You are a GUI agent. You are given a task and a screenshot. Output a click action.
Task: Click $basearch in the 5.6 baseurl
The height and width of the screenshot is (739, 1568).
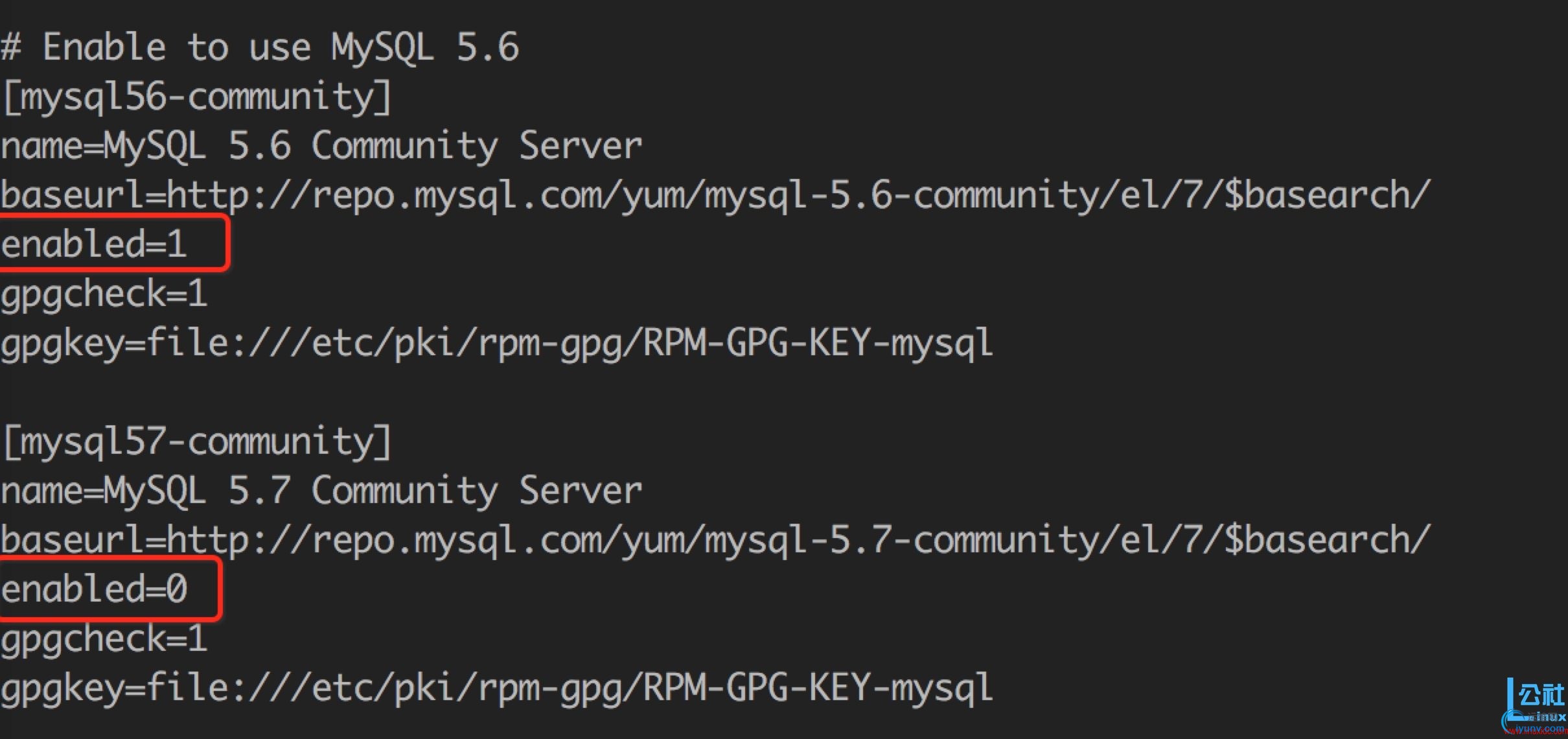click(1317, 195)
